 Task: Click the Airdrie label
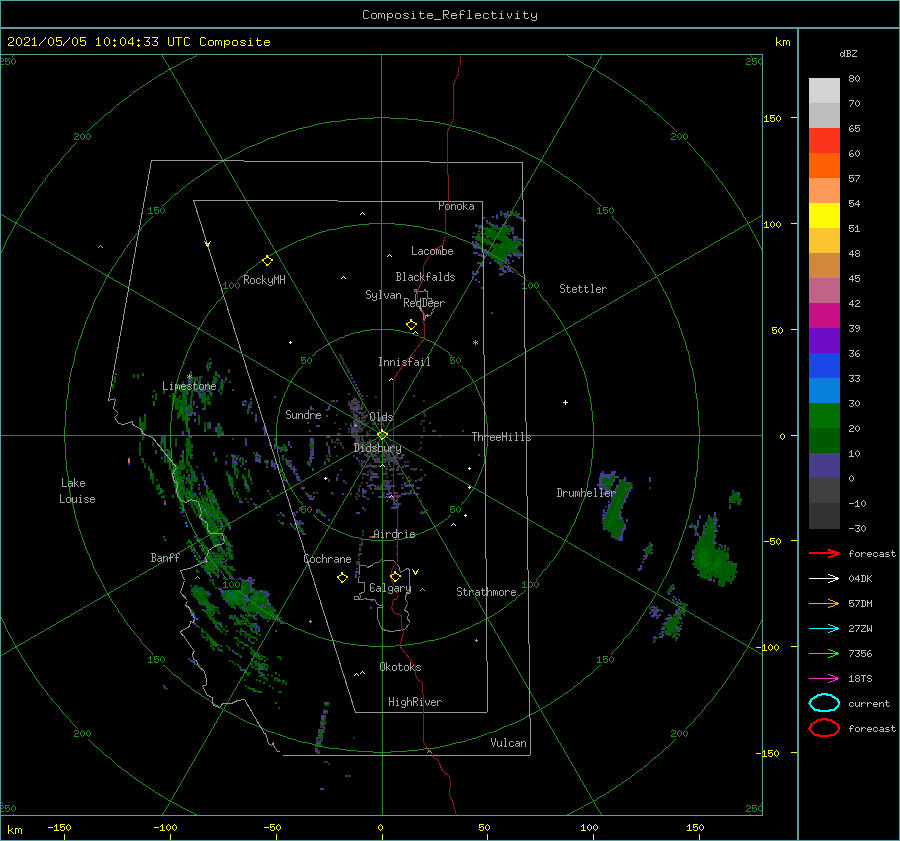pos(394,534)
